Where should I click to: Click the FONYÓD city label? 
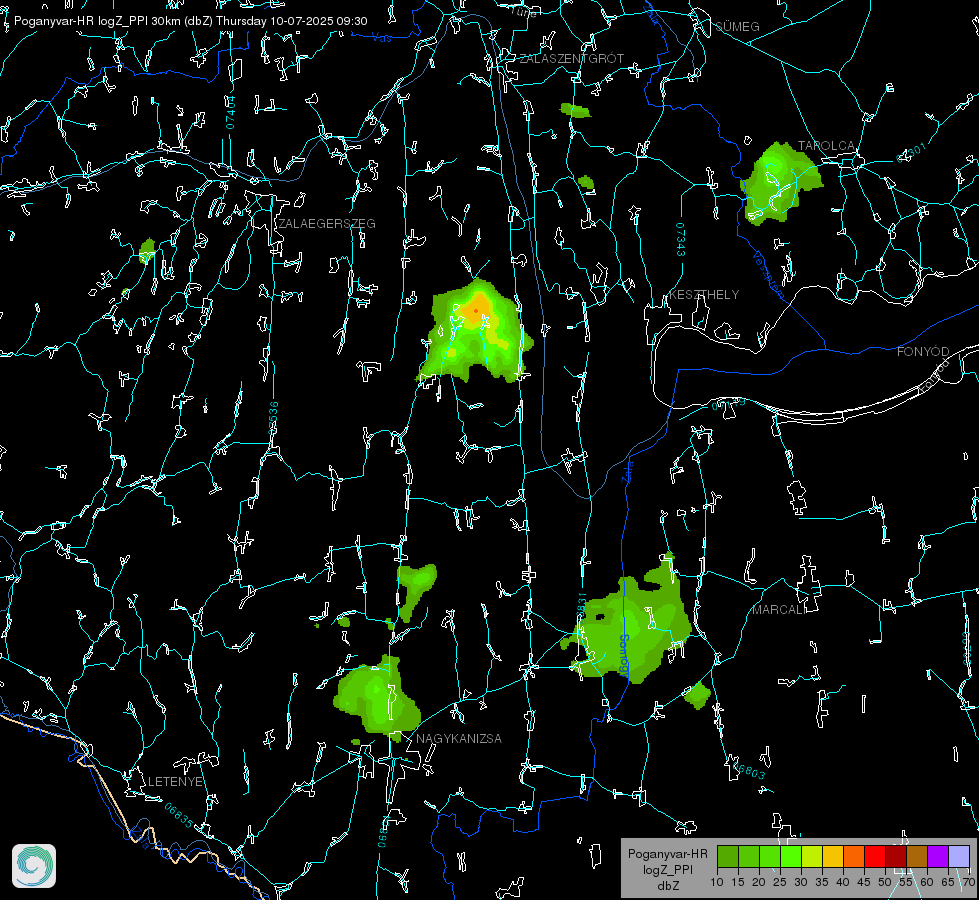point(923,352)
